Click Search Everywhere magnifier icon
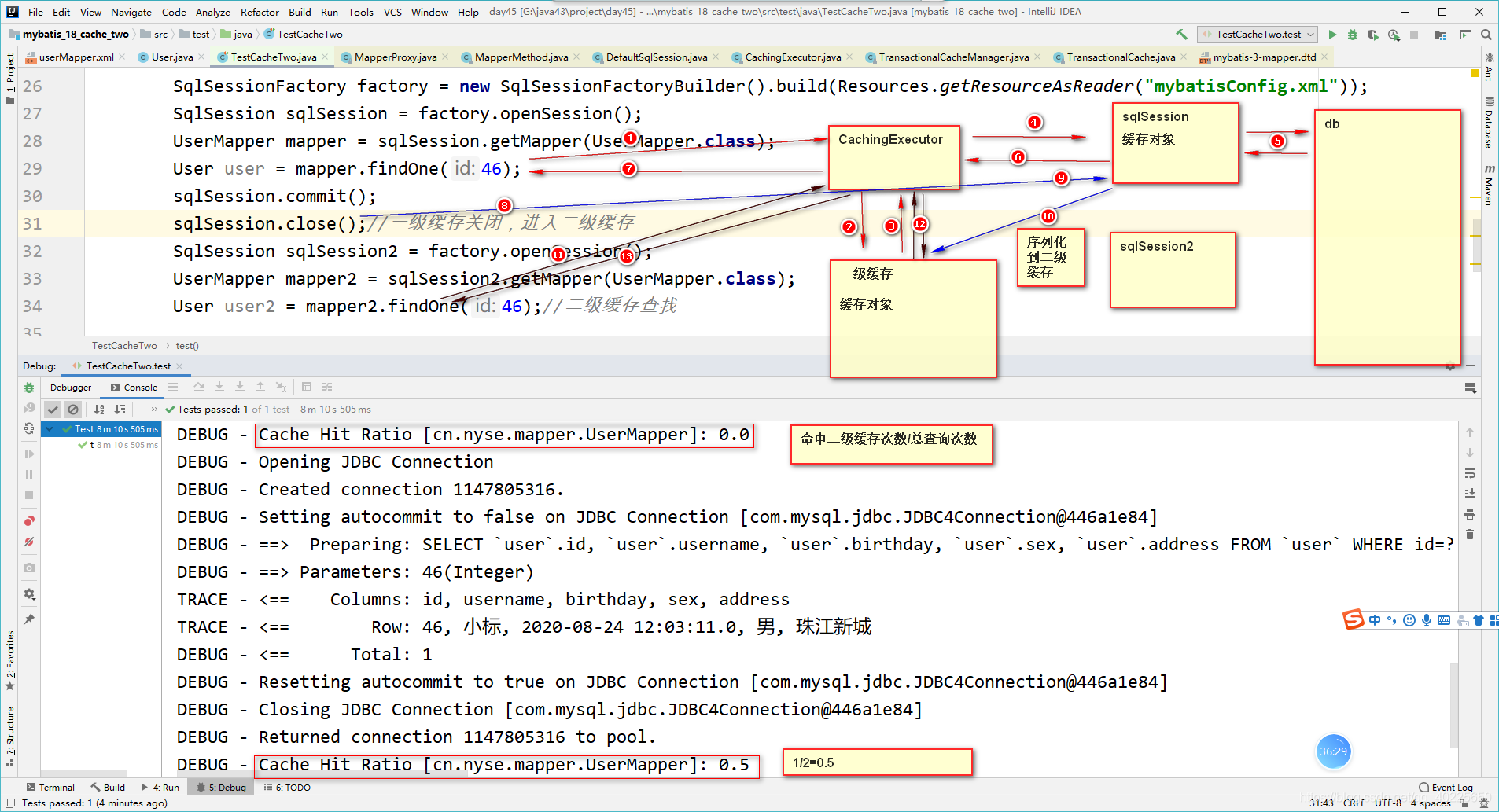The image size is (1499, 812). pyautogui.click(x=1486, y=35)
